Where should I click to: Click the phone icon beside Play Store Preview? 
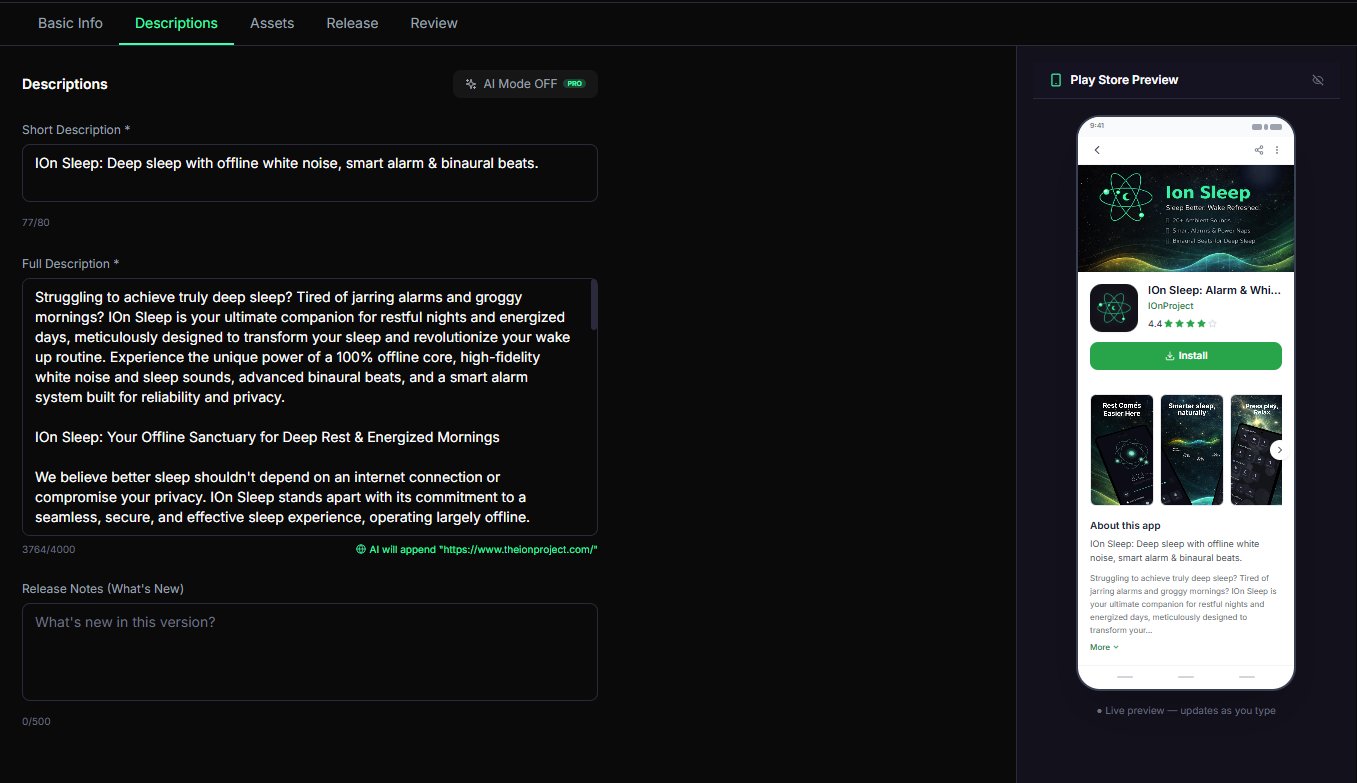click(x=1056, y=79)
